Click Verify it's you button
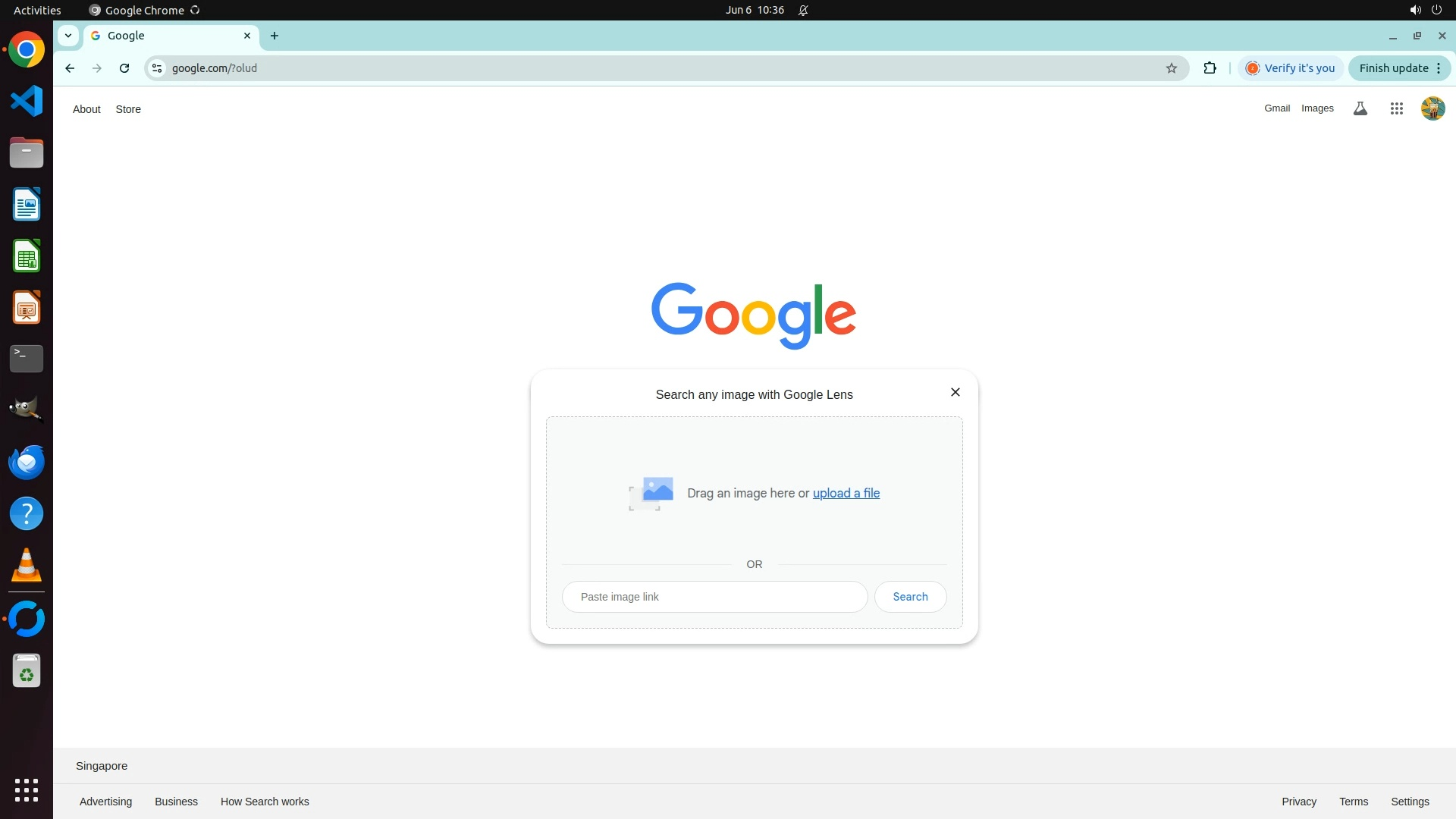 pyautogui.click(x=1291, y=68)
